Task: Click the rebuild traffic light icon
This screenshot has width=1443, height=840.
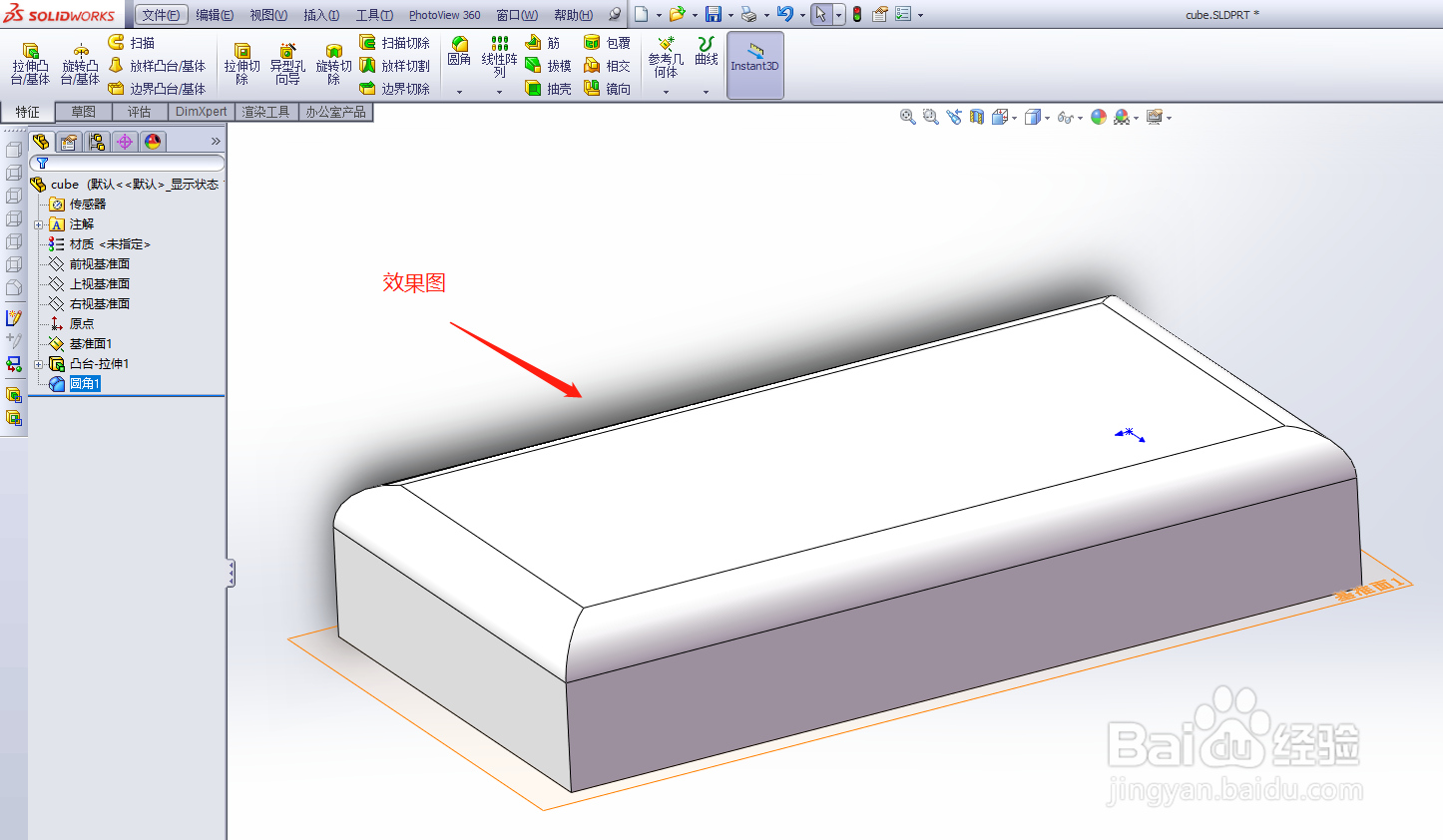Action: (x=856, y=14)
